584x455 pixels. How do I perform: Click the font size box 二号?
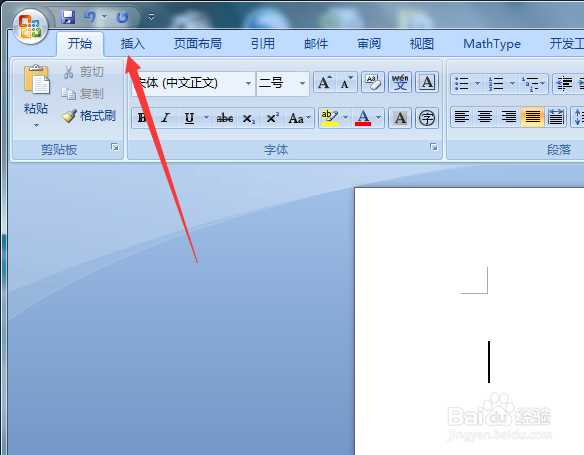[277, 83]
